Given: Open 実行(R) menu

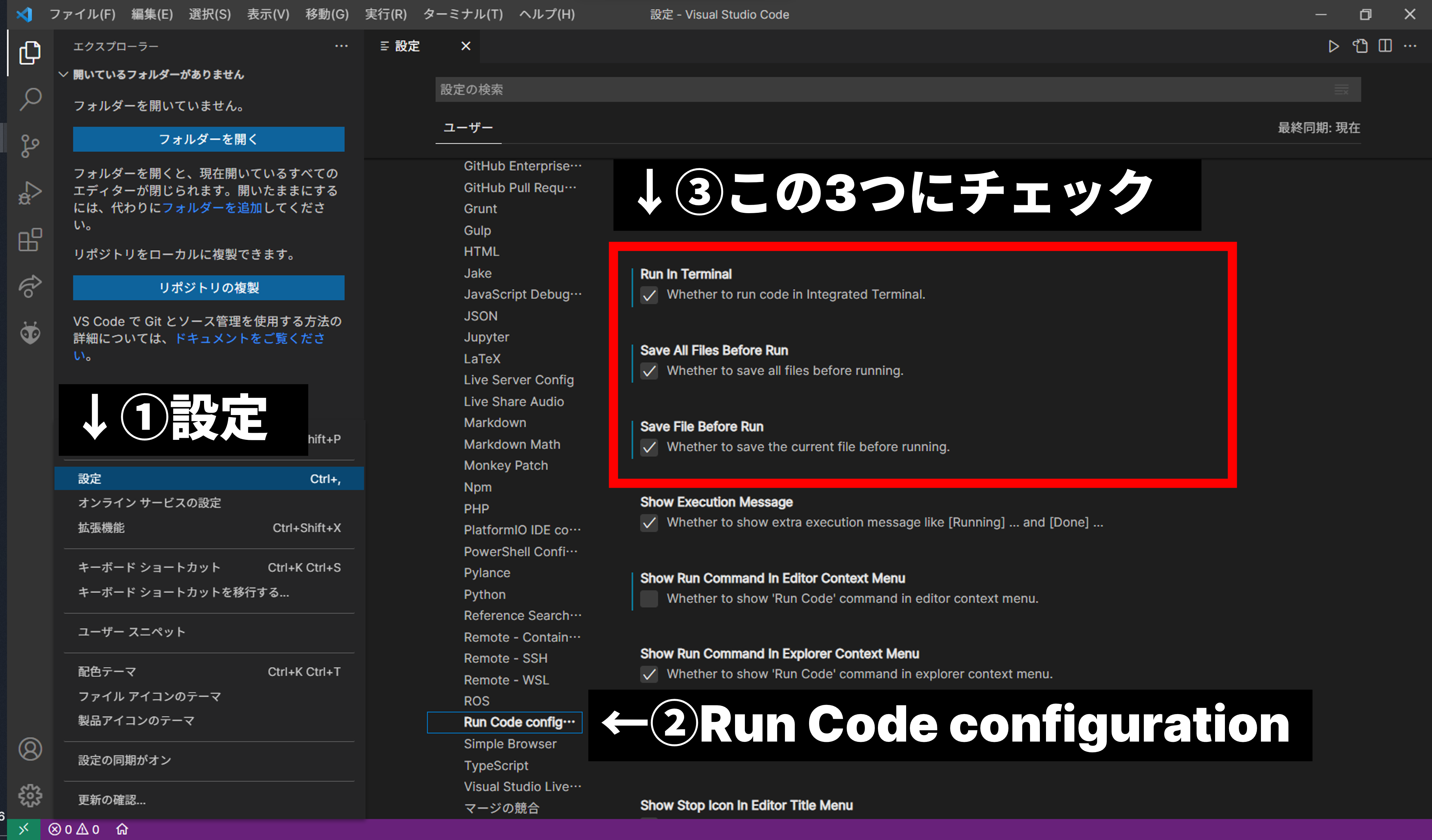Looking at the screenshot, I should pyautogui.click(x=386, y=14).
